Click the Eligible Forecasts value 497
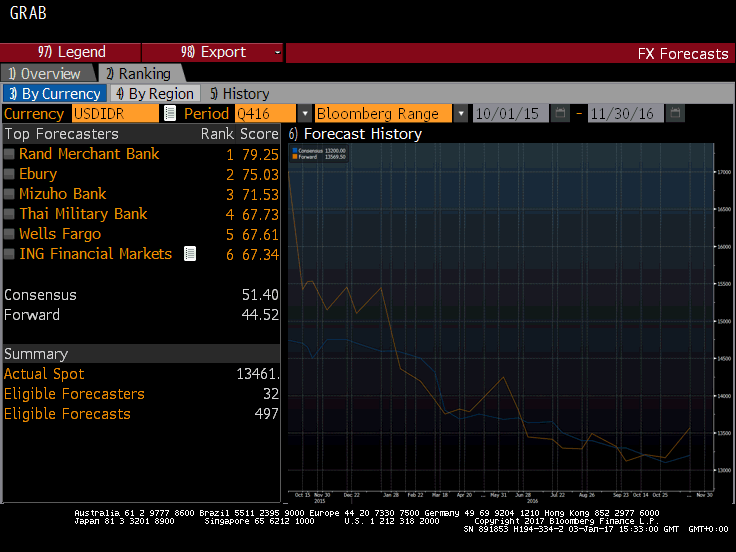 point(266,414)
